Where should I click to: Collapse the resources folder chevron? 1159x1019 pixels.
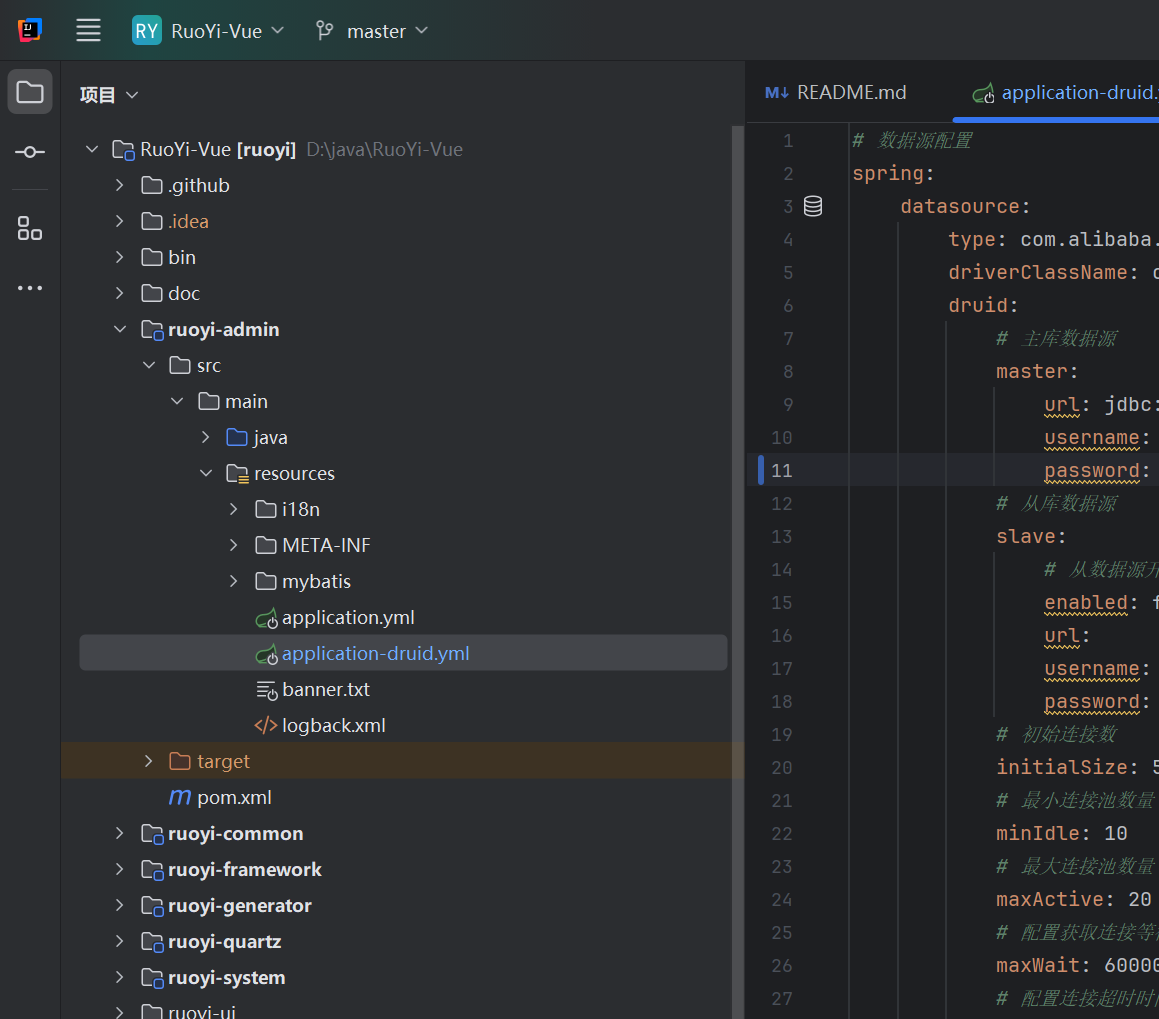pyautogui.click(x=205, y=473)
